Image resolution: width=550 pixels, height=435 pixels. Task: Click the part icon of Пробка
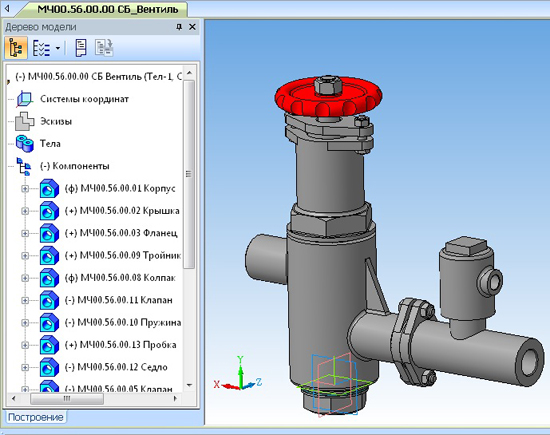(x=49, y=345)
